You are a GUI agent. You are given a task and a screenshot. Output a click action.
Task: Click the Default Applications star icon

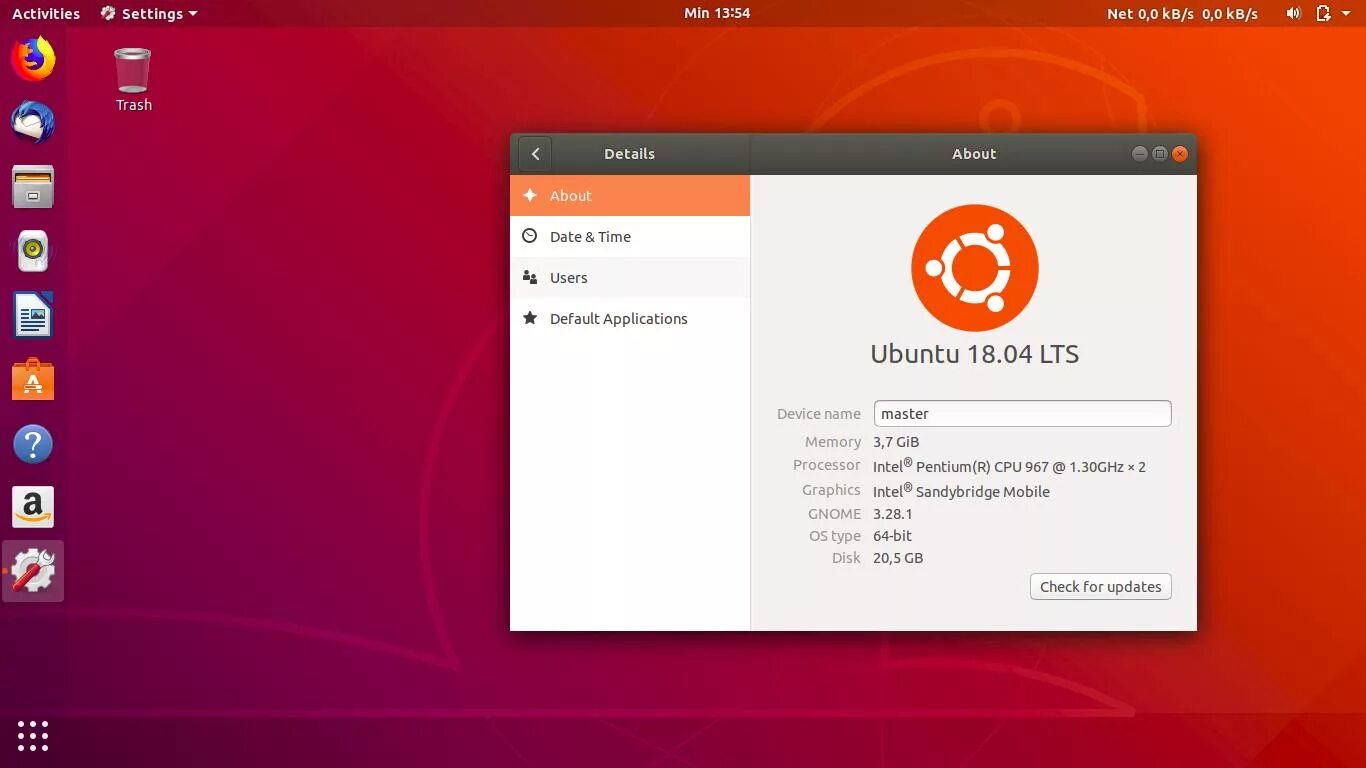(x=530, y=319)
